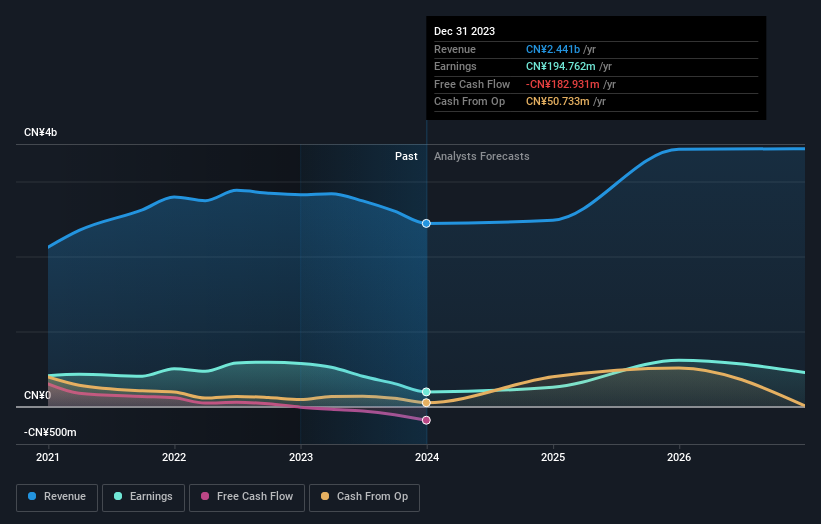Click the 2024 x-axis label
This screenshot has height=524, width=821.
[x=427, y=457]
